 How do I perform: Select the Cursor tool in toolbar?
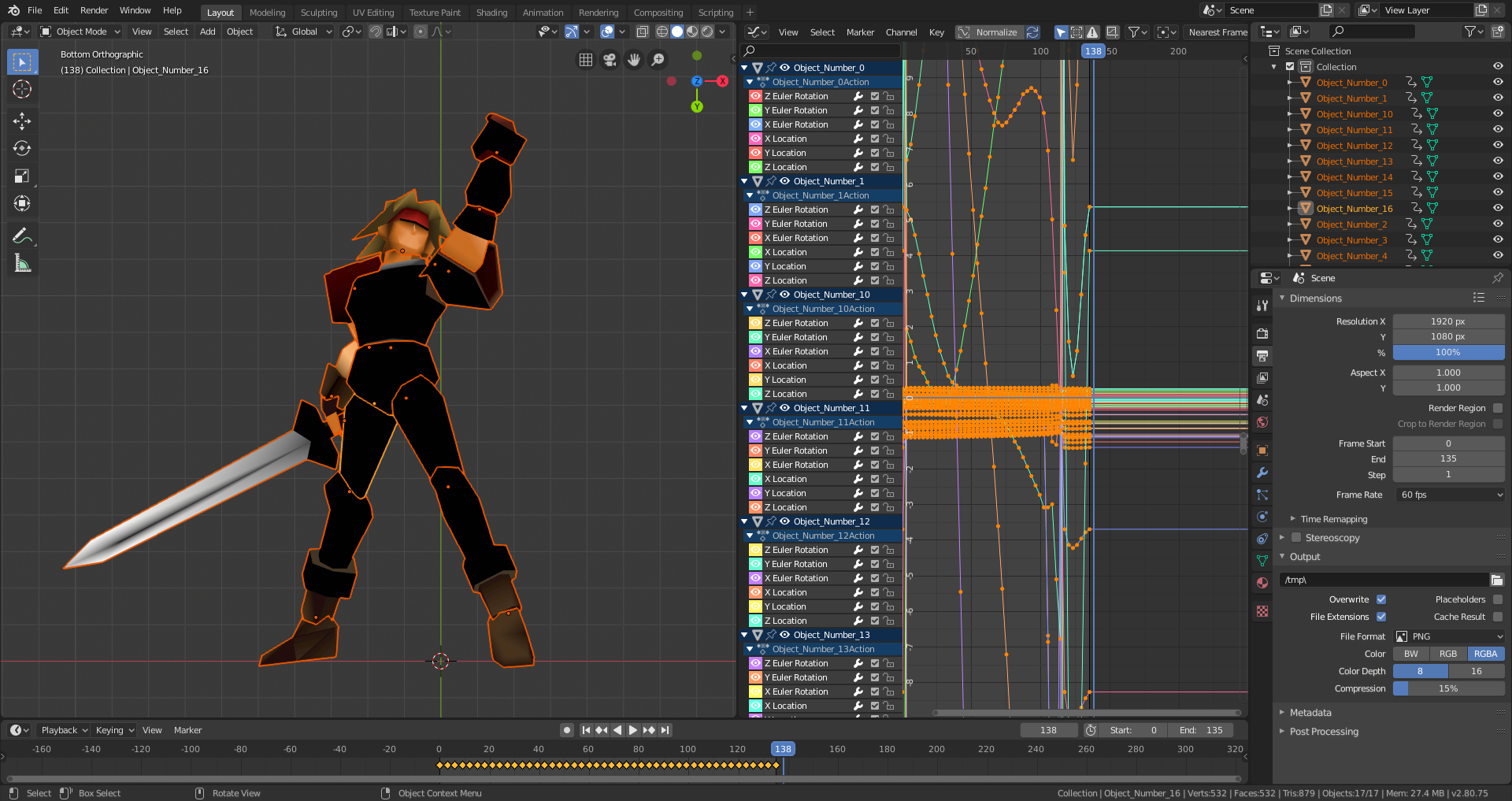click(x=22, y=89)
